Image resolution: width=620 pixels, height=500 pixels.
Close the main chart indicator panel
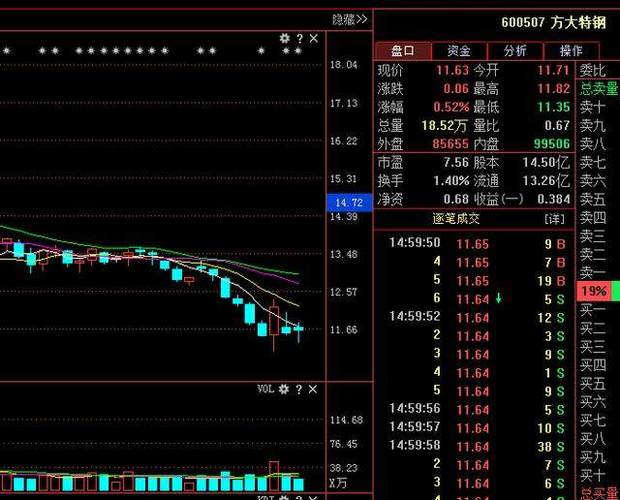314,38
